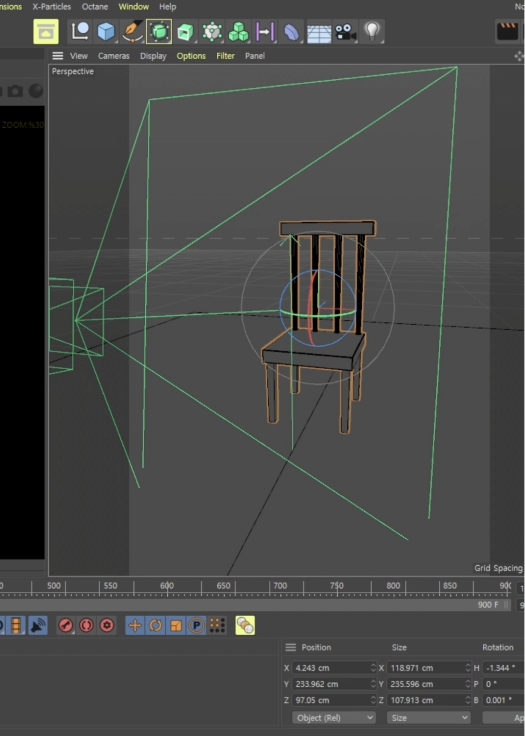Select the Cube primitive icon
This screenshot has height=736, width=525.
pyautogui.click(x=106, y=31)
